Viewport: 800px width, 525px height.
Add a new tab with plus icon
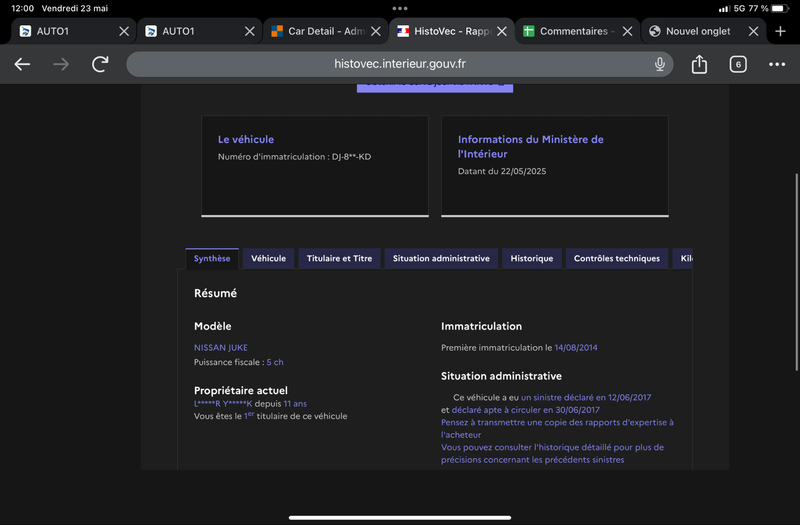click(x=780, y=31)
